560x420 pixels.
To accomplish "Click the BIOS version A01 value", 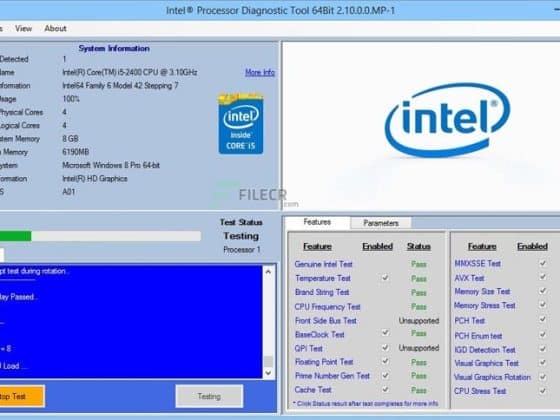I will [69, 192].
